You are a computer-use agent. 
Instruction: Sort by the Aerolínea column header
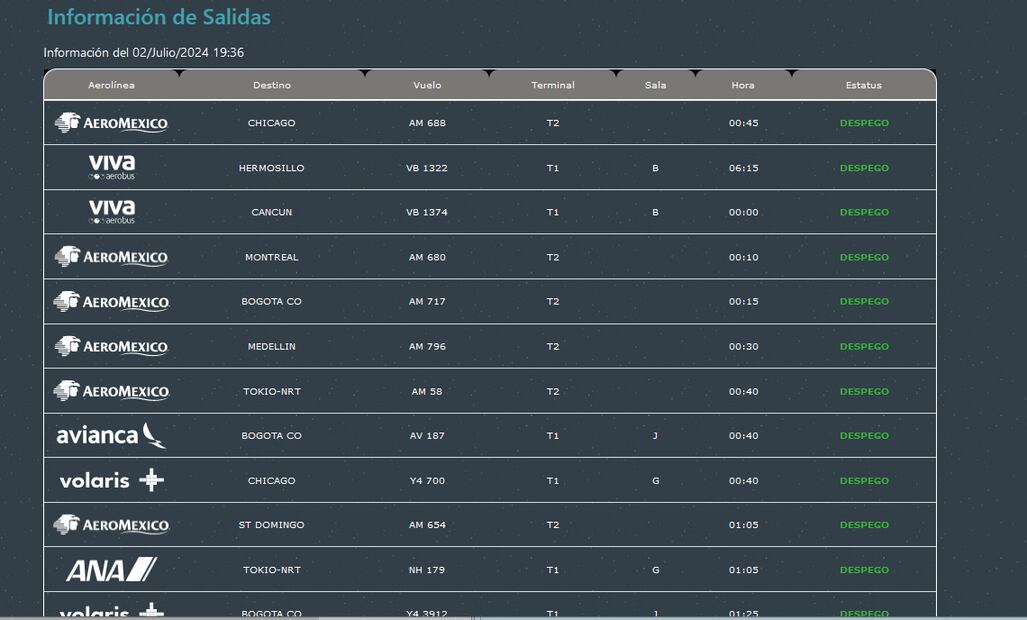[111, 85]
